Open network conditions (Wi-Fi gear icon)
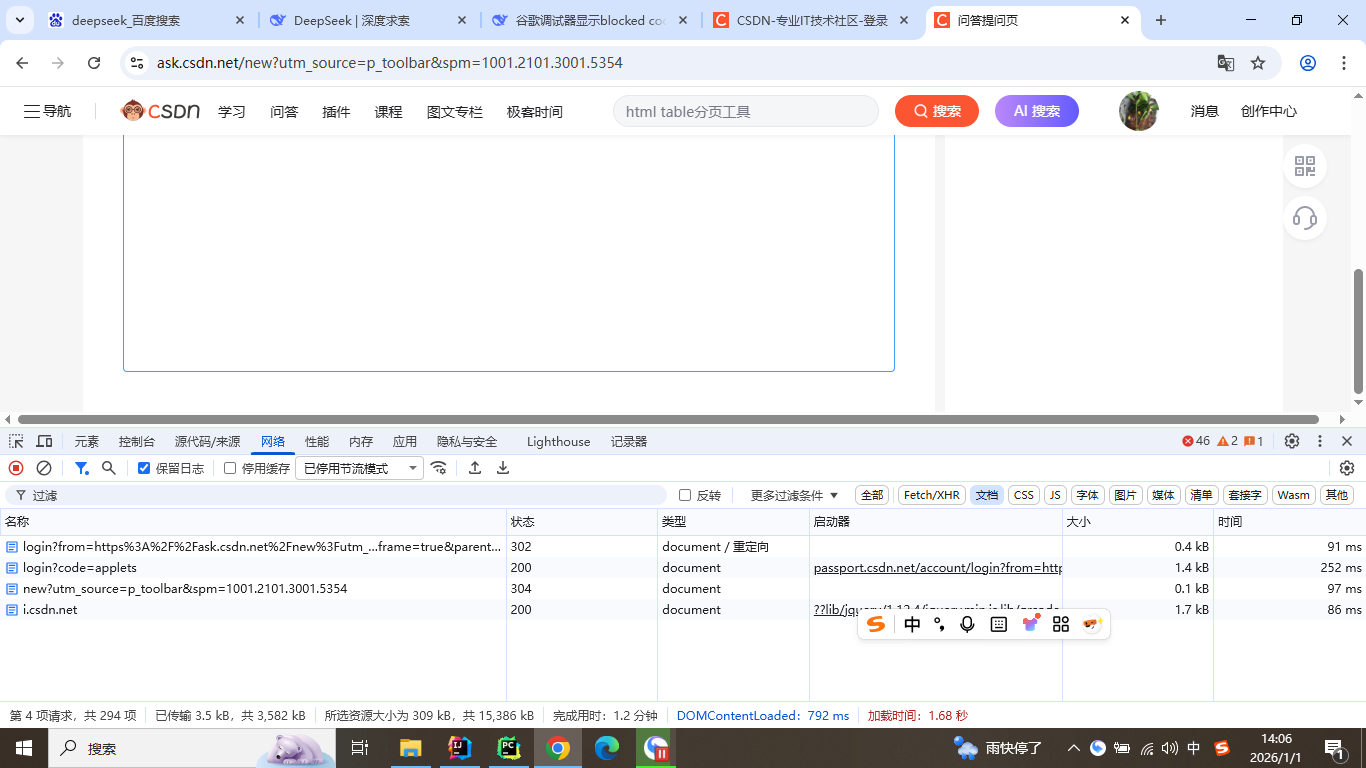The image size is (1366, 768). click(438, 468)
